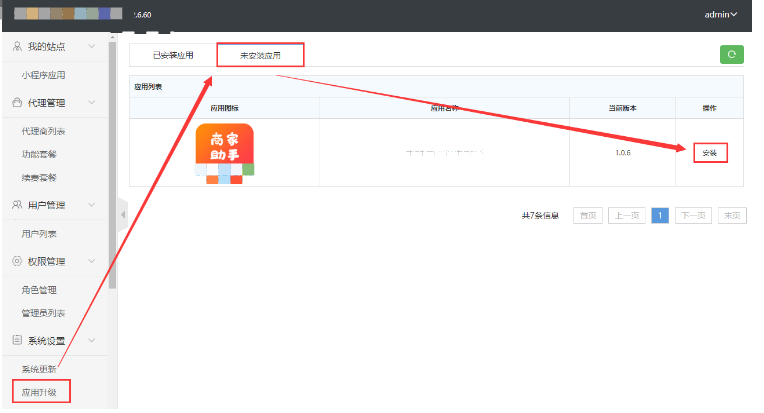
Task: Click the 我的站点 user icon in sidebar
Action: click(17, 46)
